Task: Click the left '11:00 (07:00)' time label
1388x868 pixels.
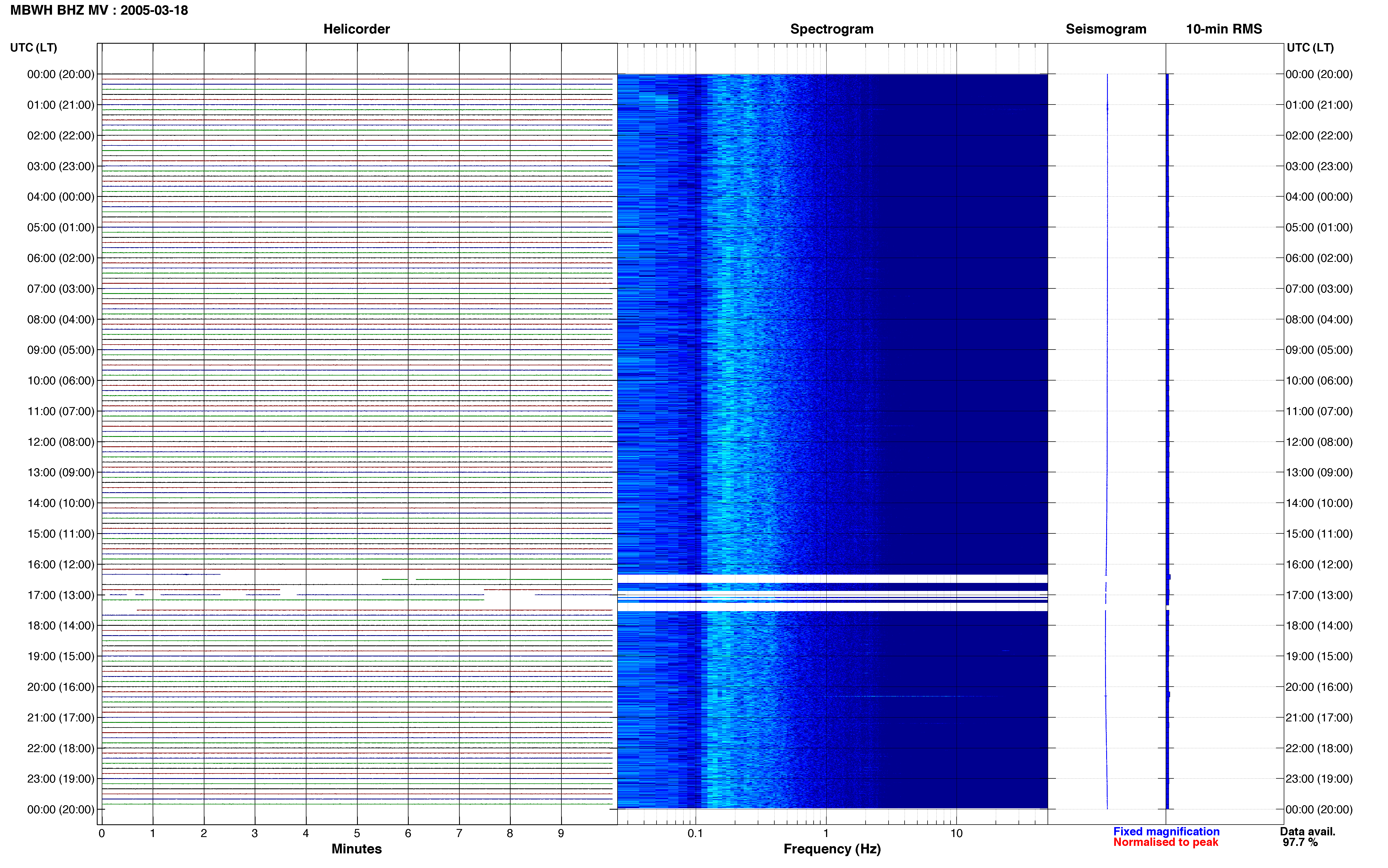Action: pos(61,411)
